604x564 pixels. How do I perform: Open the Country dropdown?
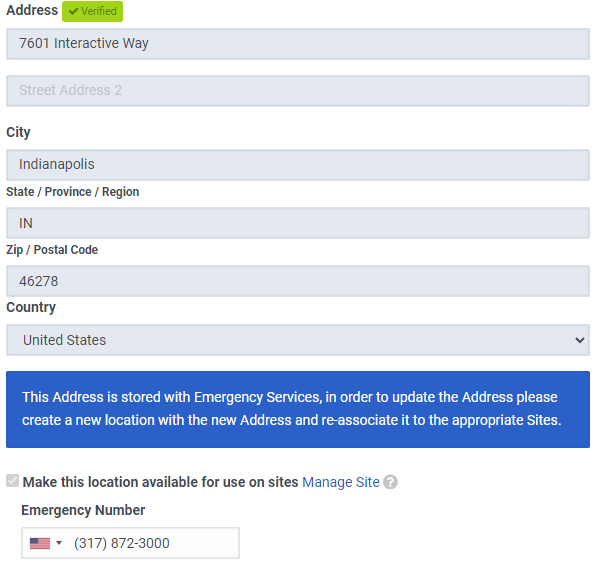pyautogui.click(x=298, y=340)
